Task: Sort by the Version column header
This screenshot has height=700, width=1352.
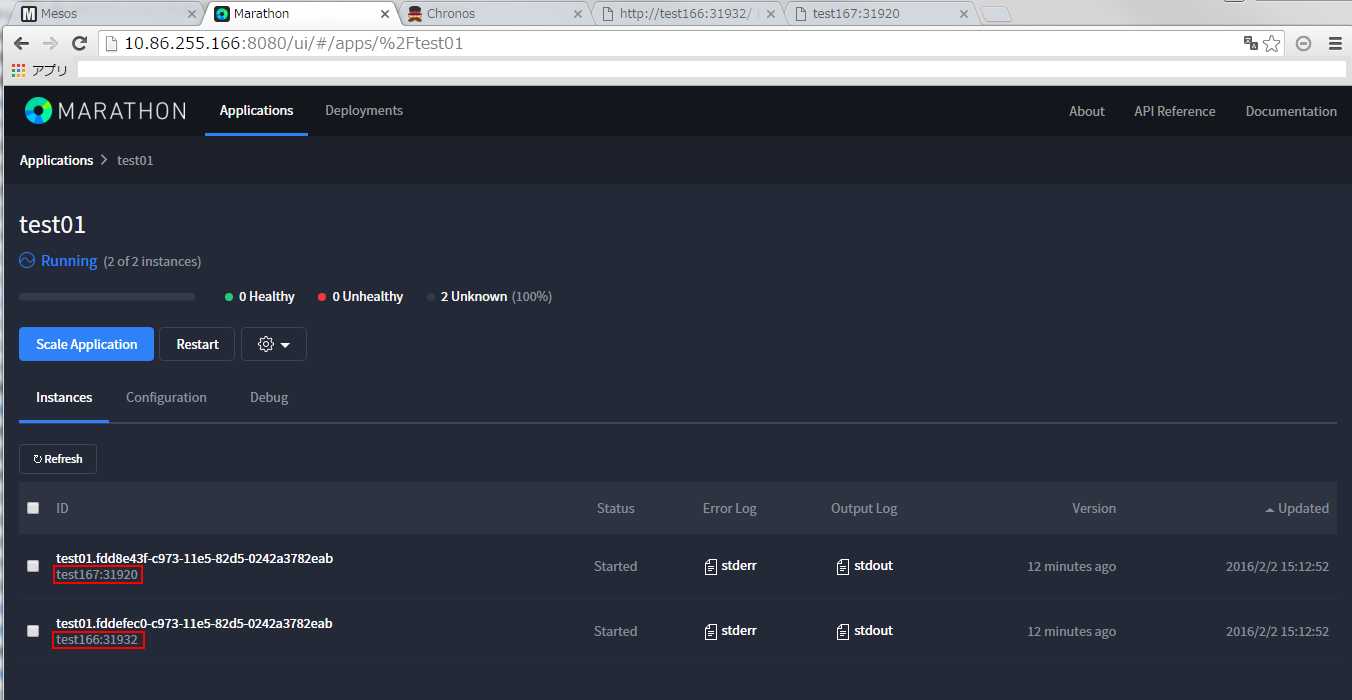Action: tap(1094, 508)
